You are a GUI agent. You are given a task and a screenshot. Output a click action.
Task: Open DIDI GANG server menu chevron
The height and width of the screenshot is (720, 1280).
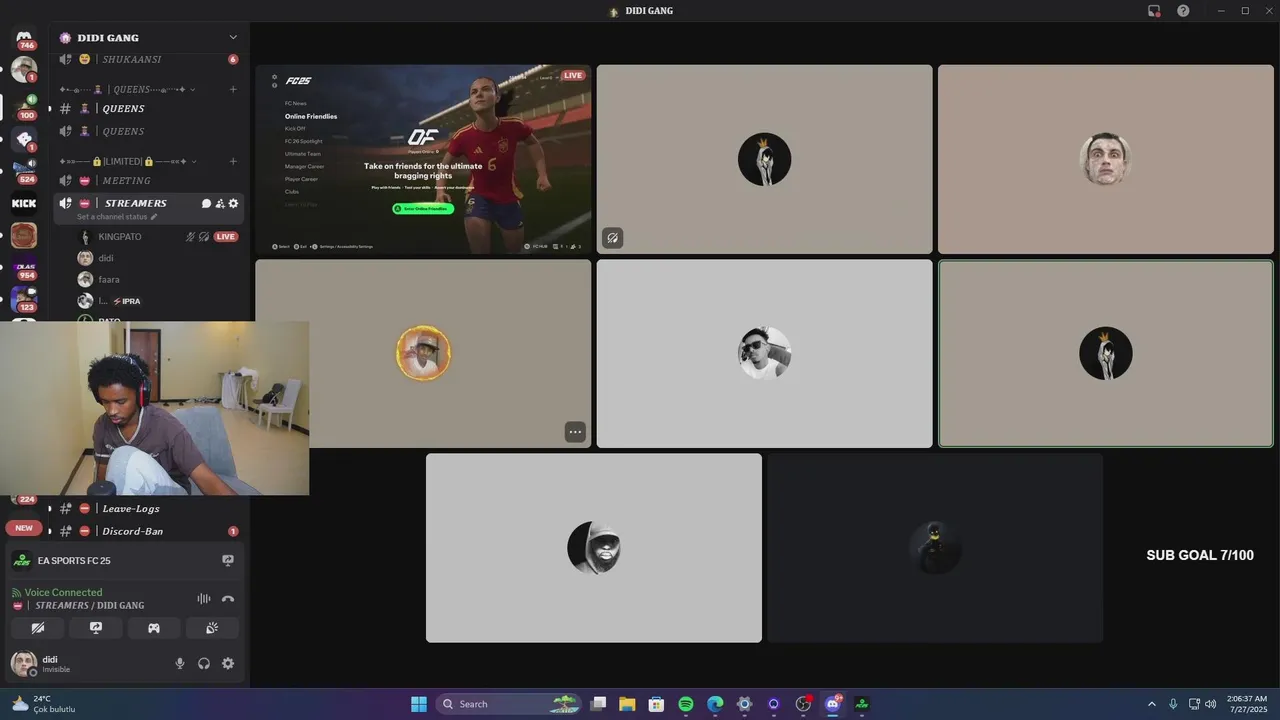point(233,37)
